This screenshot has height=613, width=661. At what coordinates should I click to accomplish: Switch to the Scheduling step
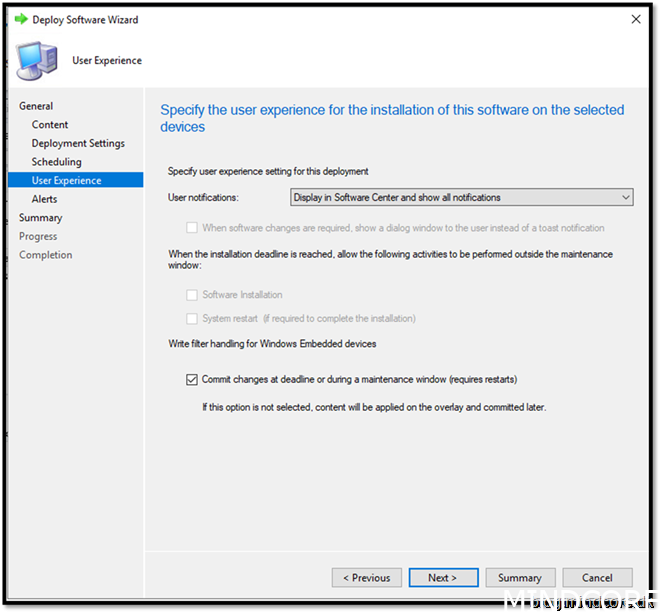coord(56,162)
